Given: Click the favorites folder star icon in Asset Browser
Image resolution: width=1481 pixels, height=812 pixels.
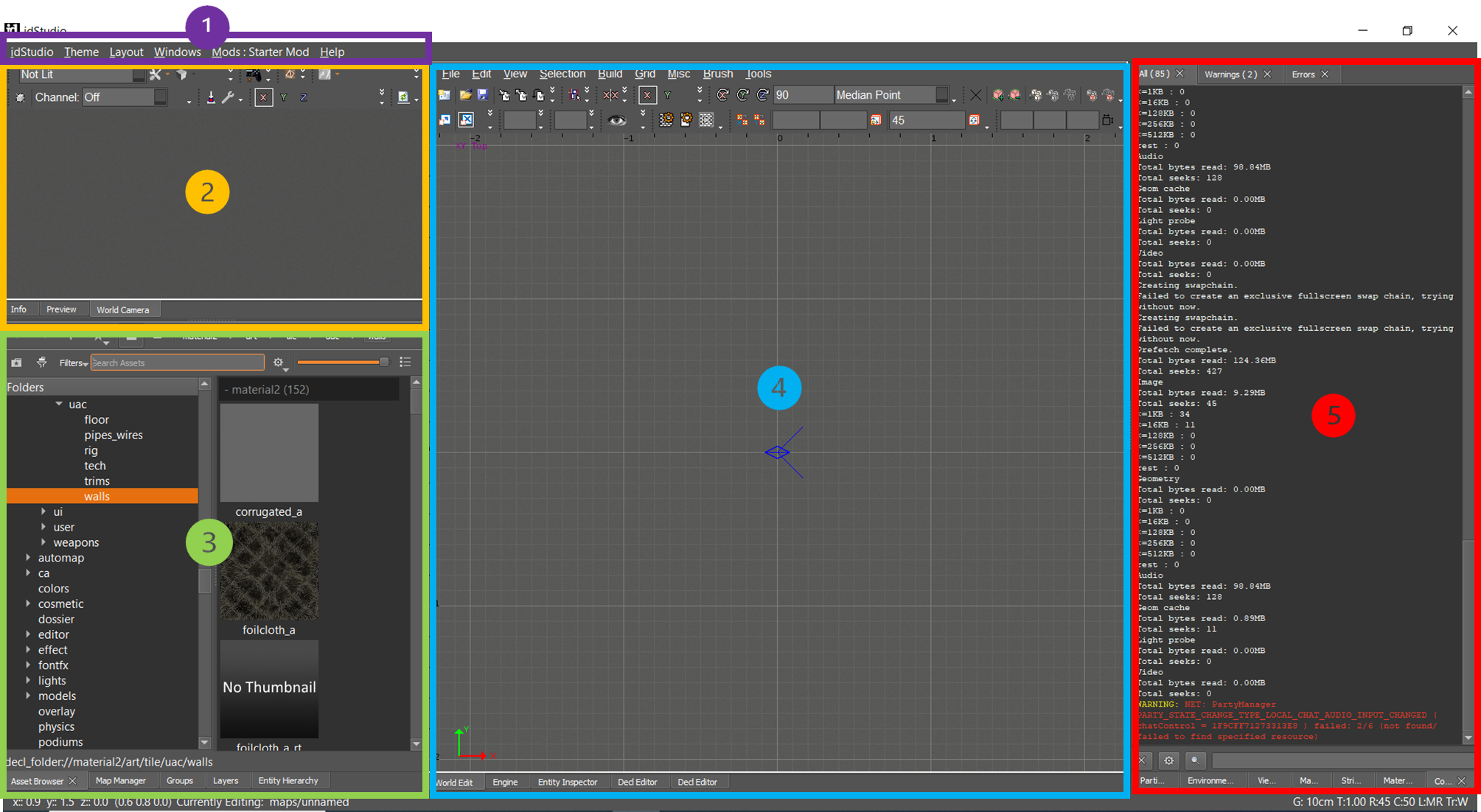Looking at the screenshot, I should click(16, 363).
